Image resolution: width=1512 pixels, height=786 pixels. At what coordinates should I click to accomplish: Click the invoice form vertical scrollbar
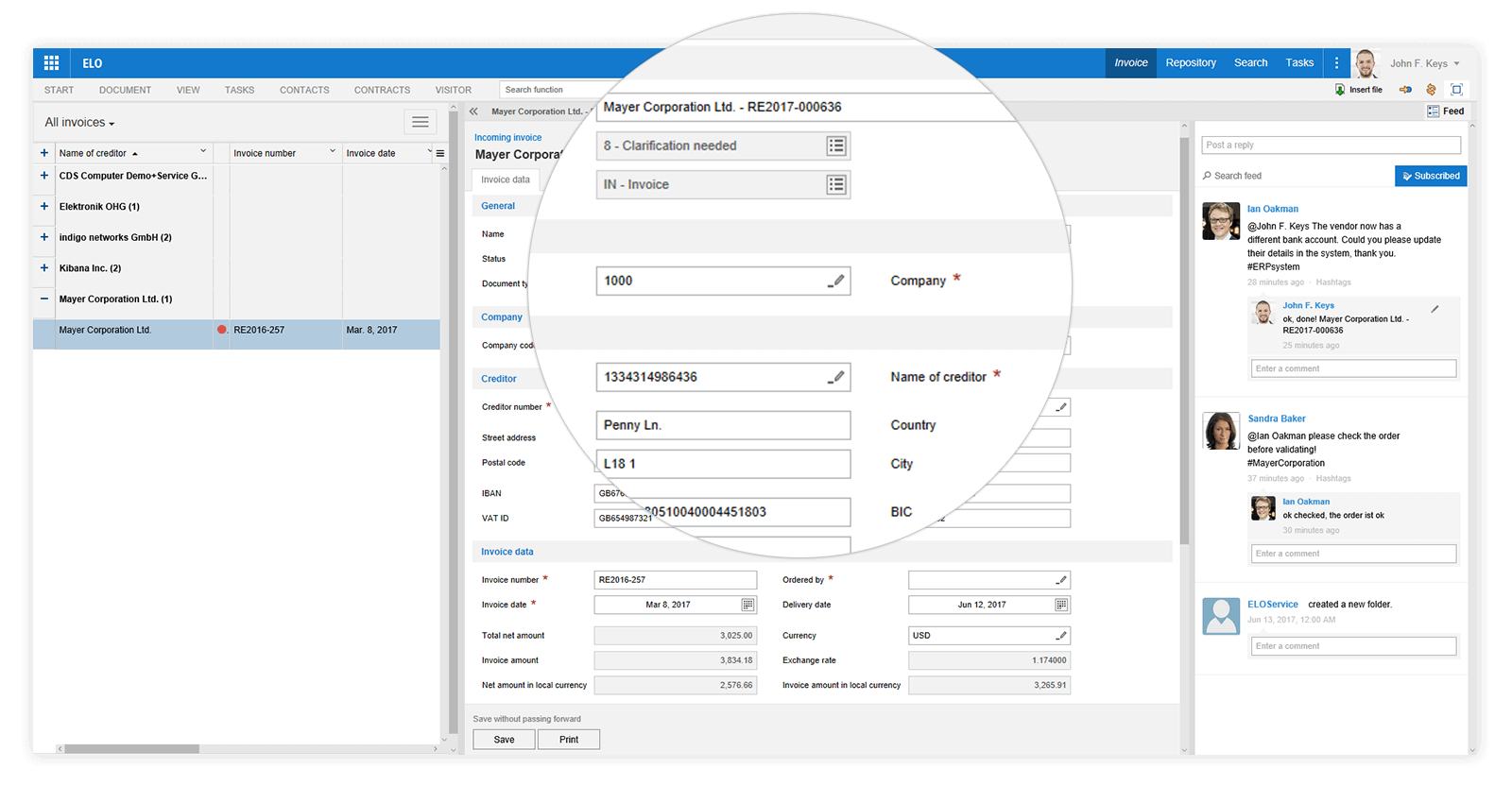pos(1185,340)
